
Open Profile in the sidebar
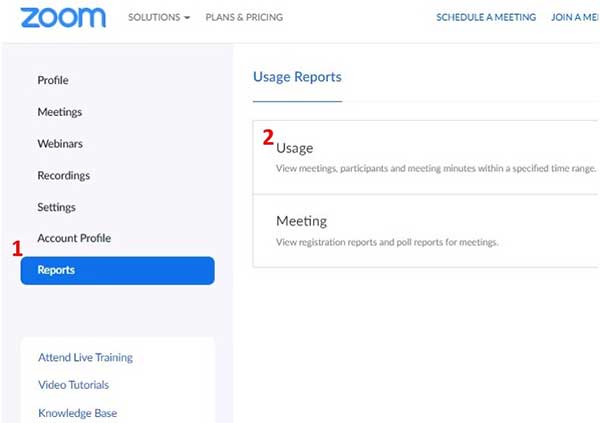pos(53,80)
